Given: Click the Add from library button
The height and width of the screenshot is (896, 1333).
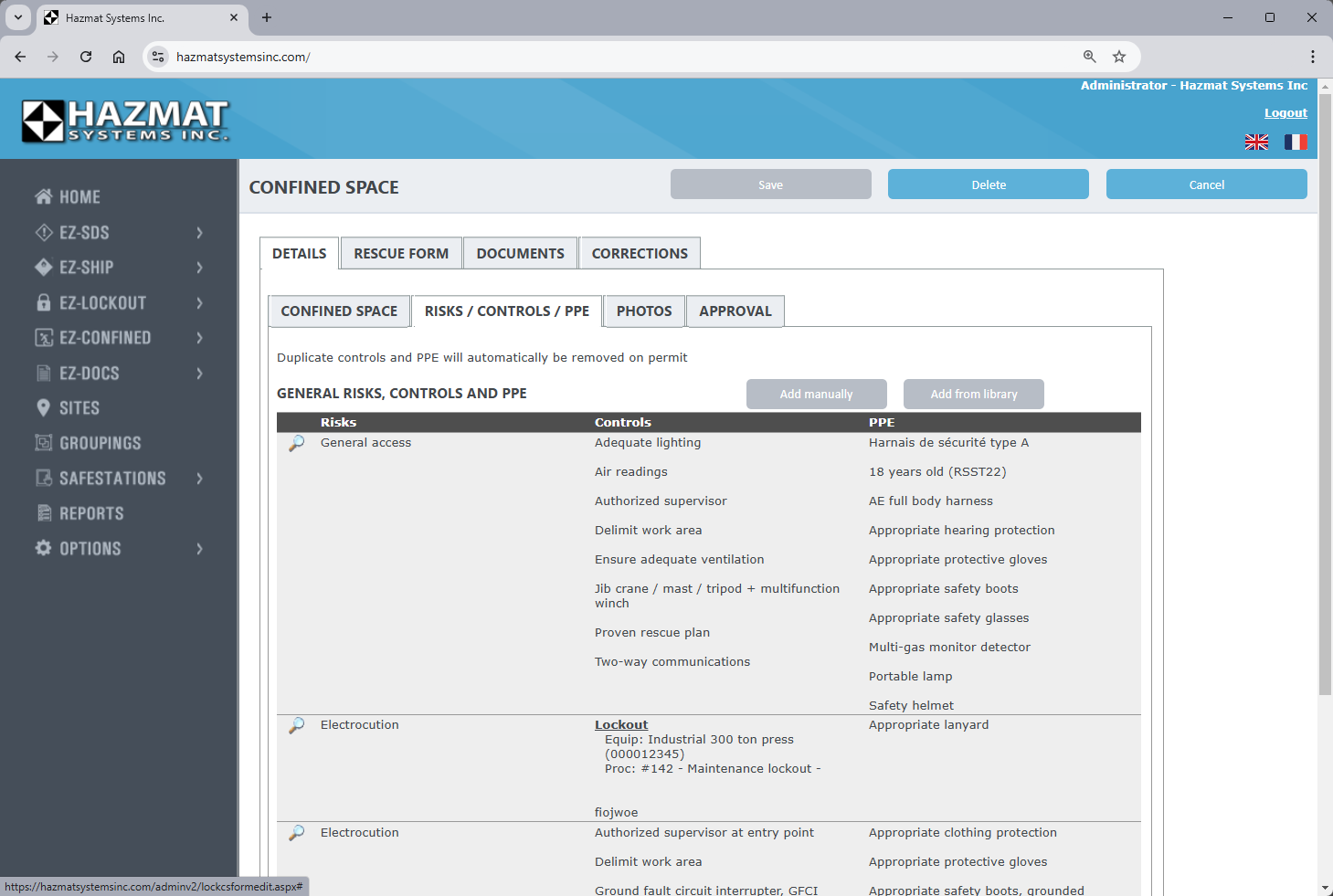Looking at the screenshot, I should pyautogui.click(x=973, y=395).
